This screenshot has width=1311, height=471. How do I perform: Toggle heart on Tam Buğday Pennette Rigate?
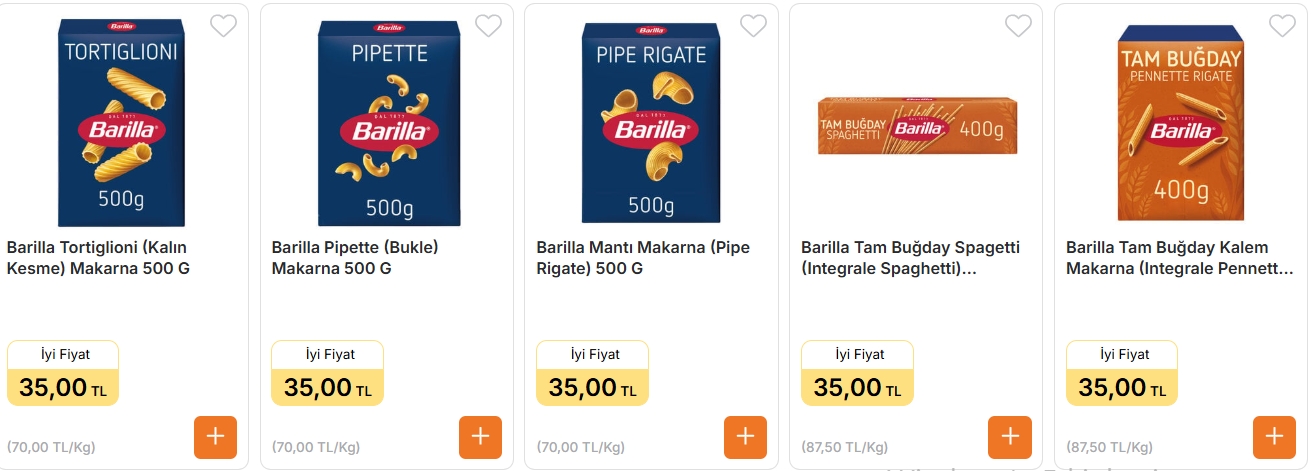(1282, 26)
